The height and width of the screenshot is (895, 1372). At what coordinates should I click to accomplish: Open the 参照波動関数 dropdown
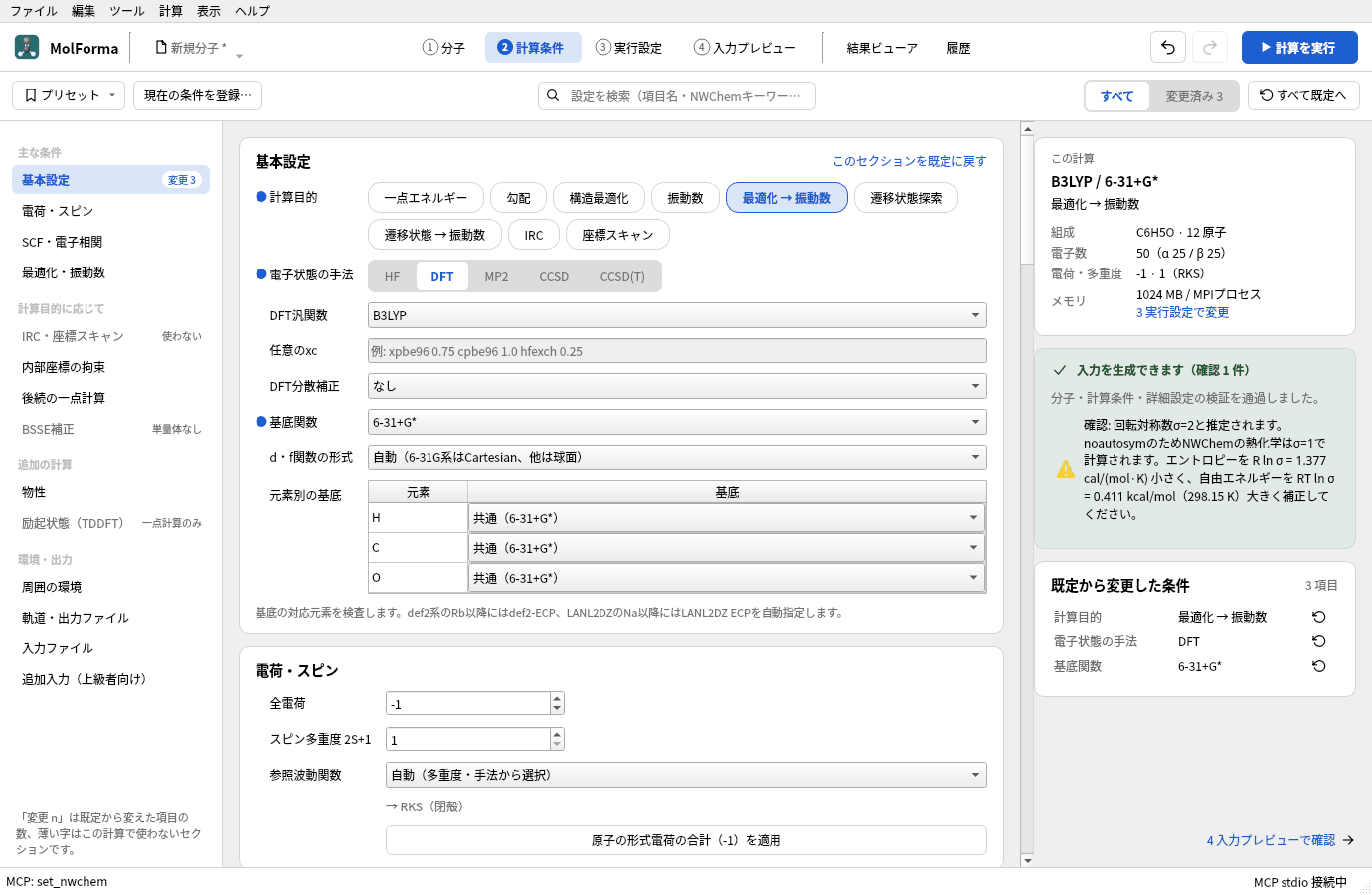[x=686, y=775]
